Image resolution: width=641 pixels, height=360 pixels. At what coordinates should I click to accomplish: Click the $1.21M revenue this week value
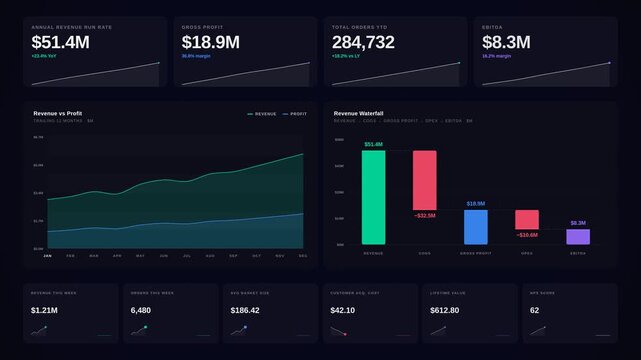point(44,311)
